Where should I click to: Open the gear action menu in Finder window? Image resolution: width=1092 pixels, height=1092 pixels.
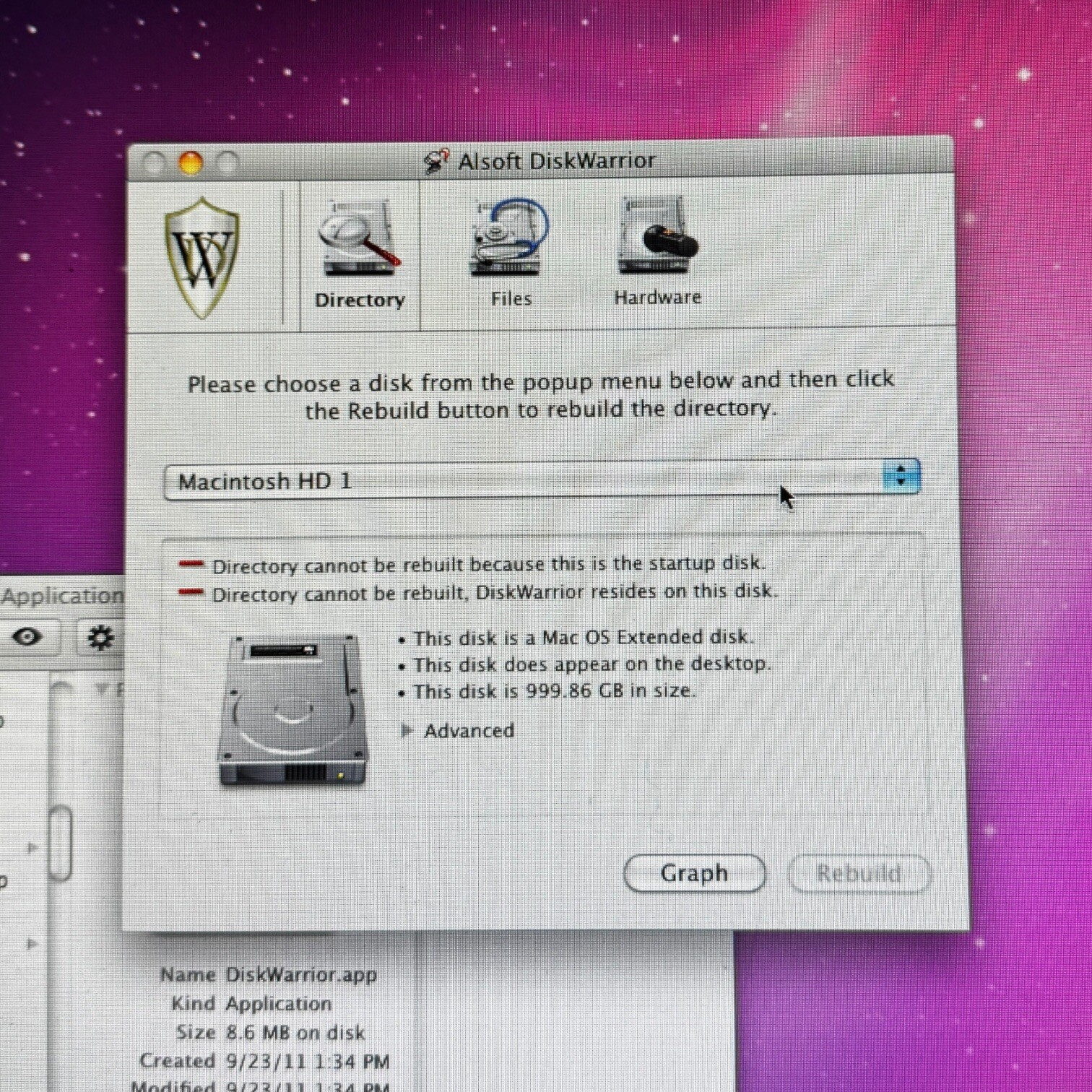(x=100, y=638)
